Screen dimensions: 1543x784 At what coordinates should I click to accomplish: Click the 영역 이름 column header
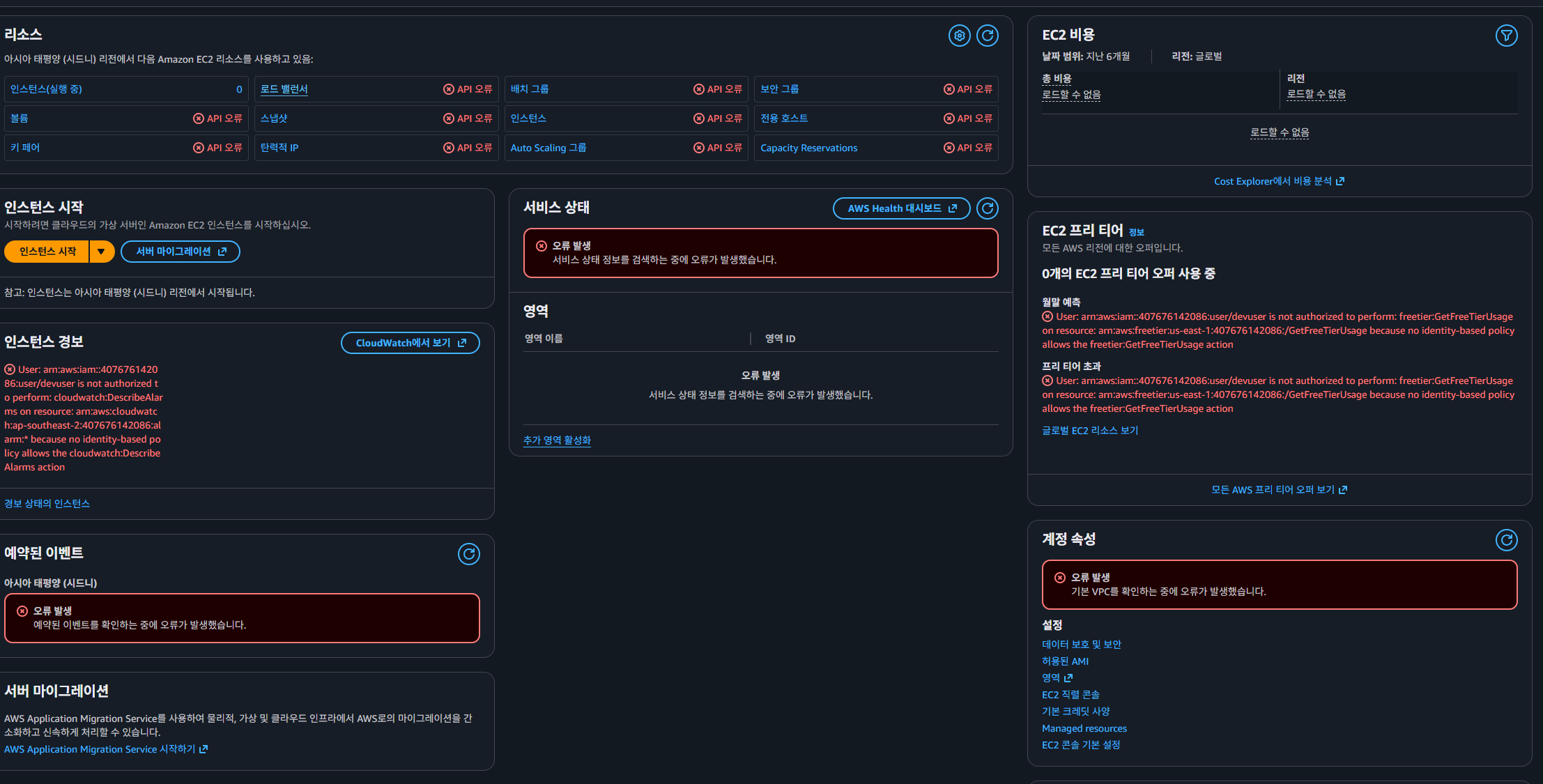tap(544, 339)
